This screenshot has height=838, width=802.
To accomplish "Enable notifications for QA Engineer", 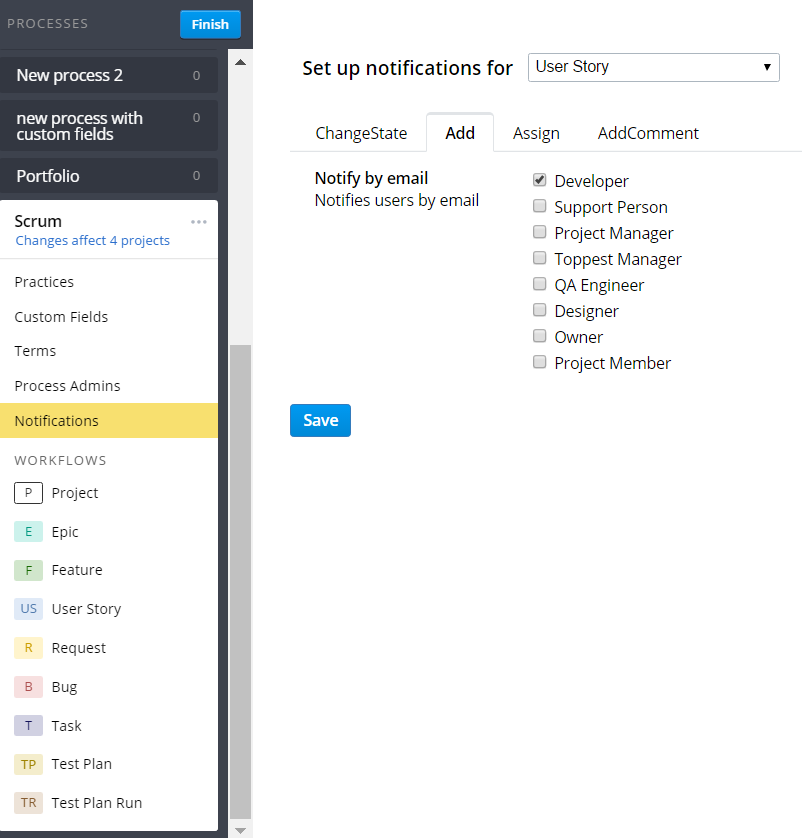I will pyautogui.click(x=539, y=284).
